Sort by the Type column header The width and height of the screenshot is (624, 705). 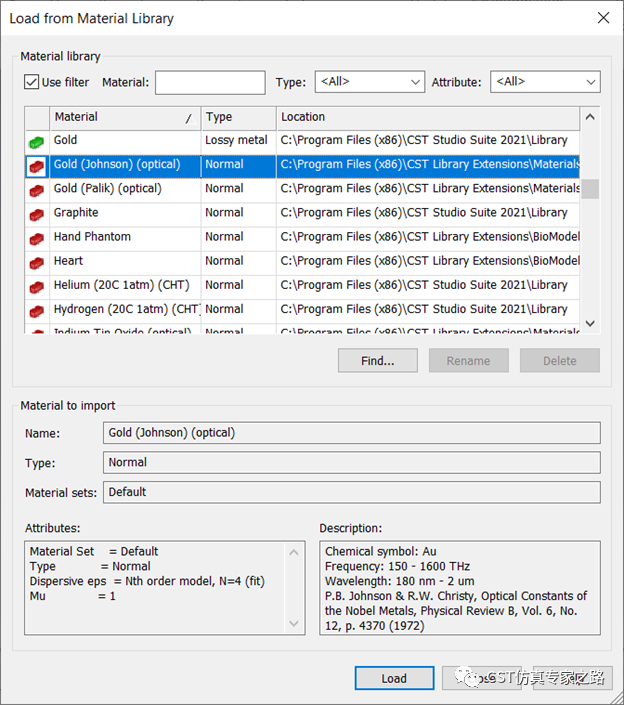click(x=239, y=118)
